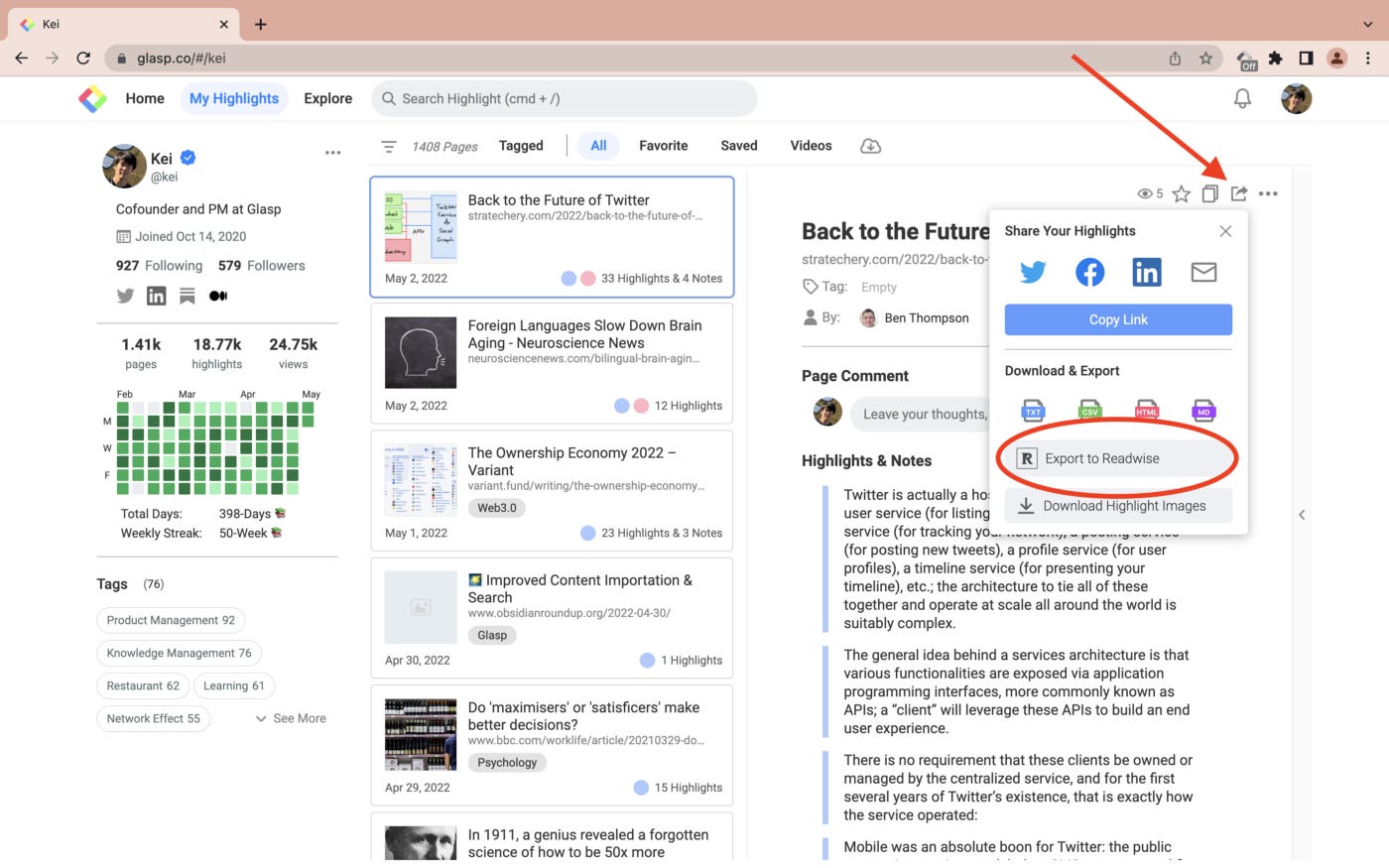Image resolution: width=1389 pixels, height=868 pixels.
Task: Open the Back to the Future of Twitter card
Action: pyautogui.click(x=552, y=237)
